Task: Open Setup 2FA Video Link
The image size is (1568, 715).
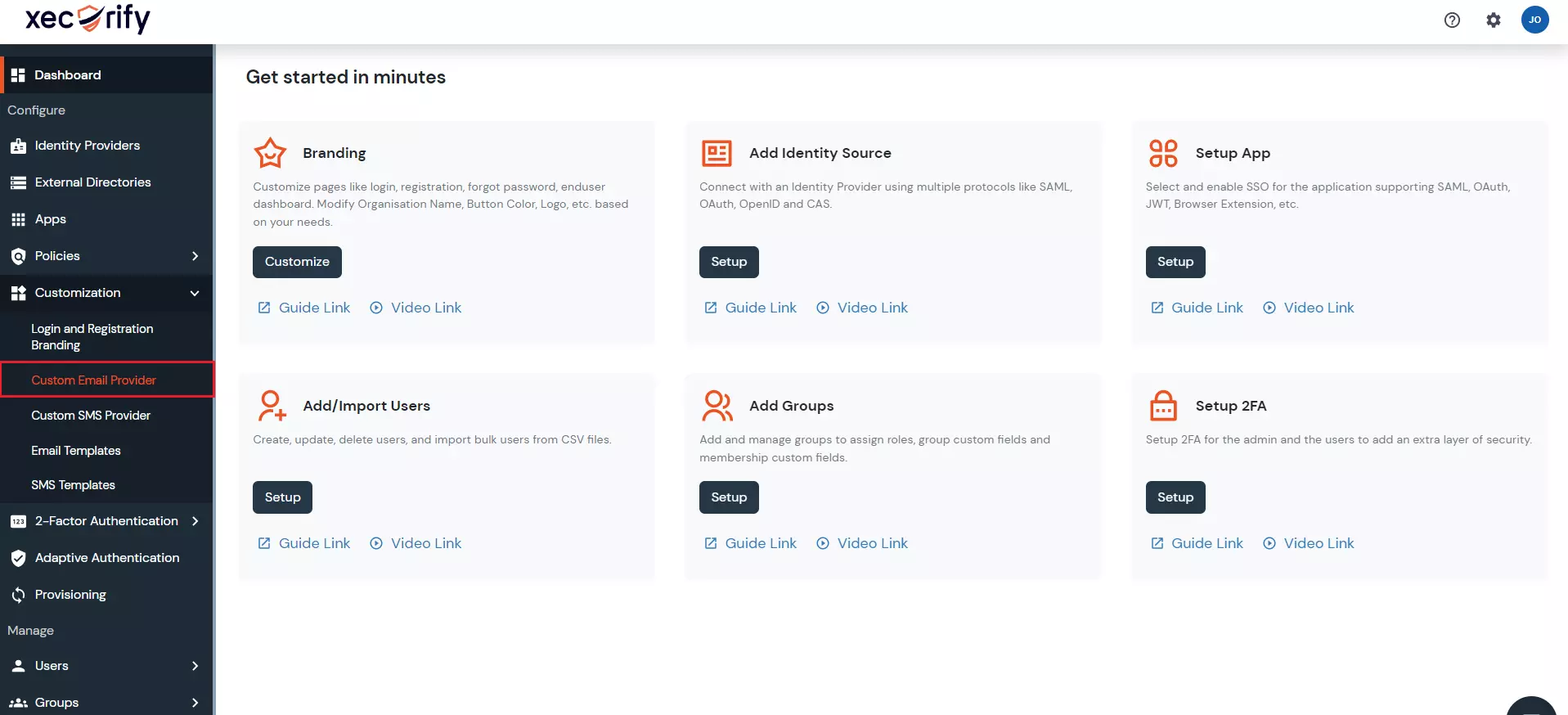Action: click(x=1309, y=543)
